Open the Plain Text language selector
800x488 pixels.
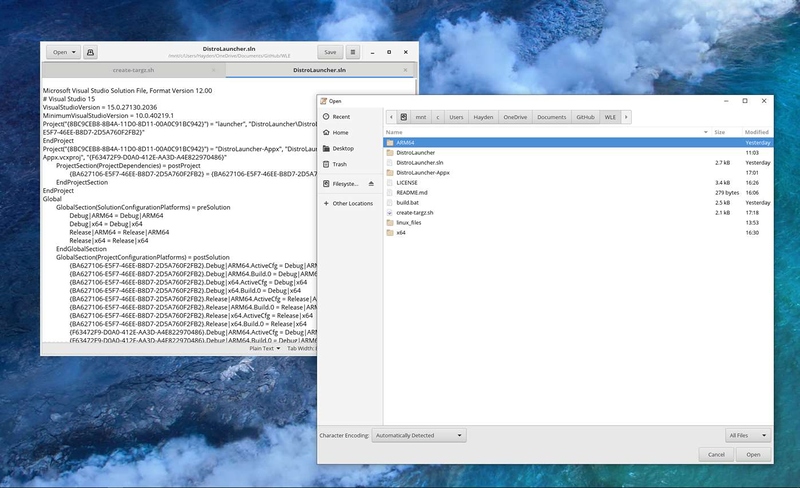tap(263, 348)
